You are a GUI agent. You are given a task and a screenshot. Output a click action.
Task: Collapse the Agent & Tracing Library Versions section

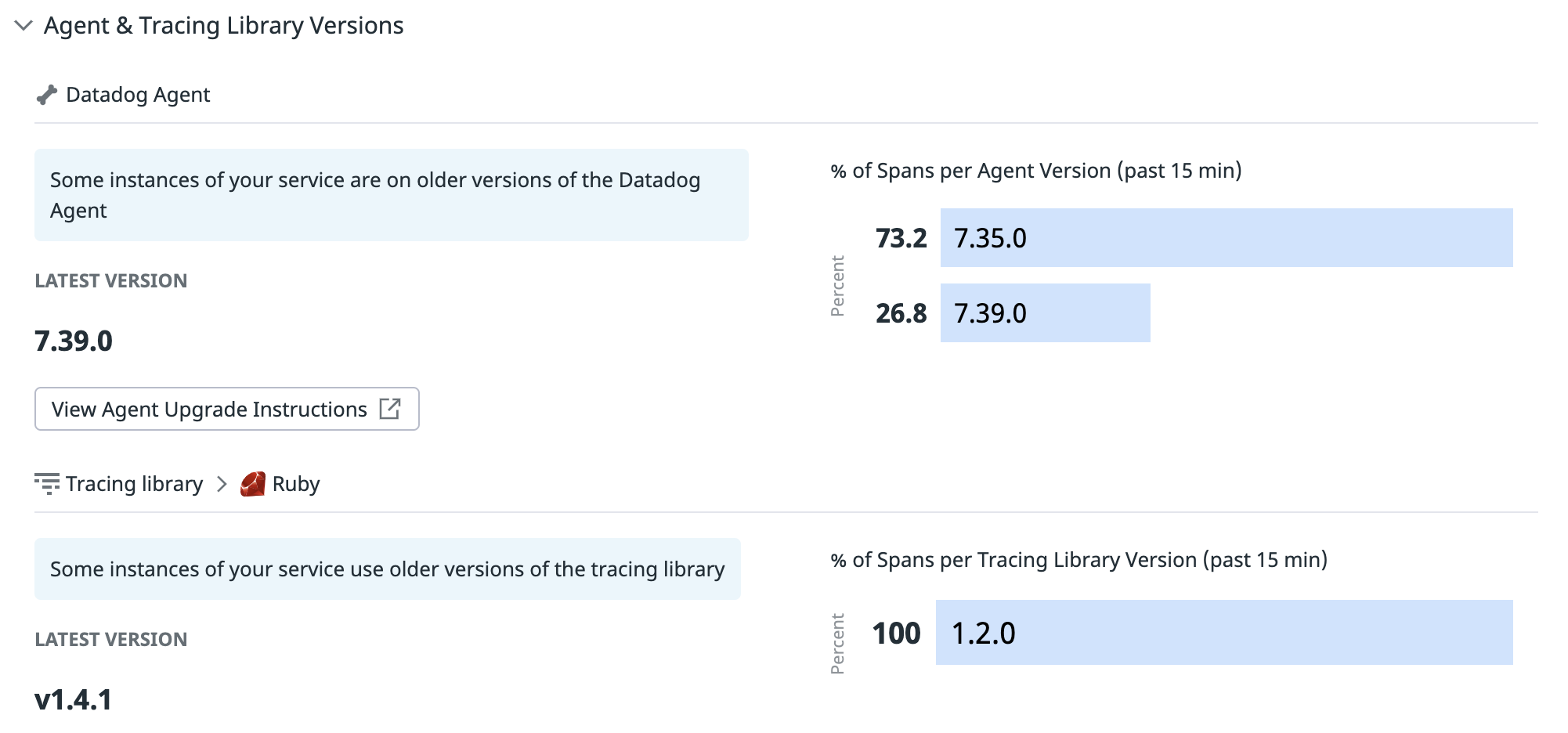coord(23,26)
